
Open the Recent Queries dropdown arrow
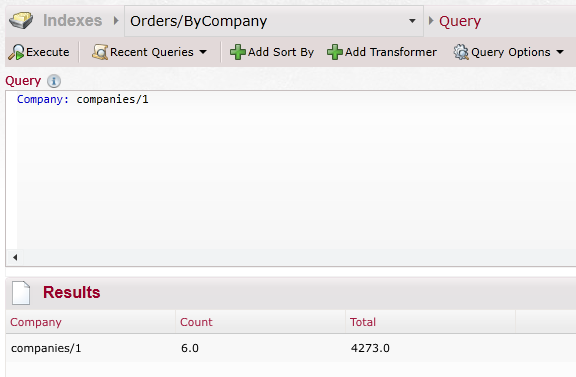click(203, 52)
